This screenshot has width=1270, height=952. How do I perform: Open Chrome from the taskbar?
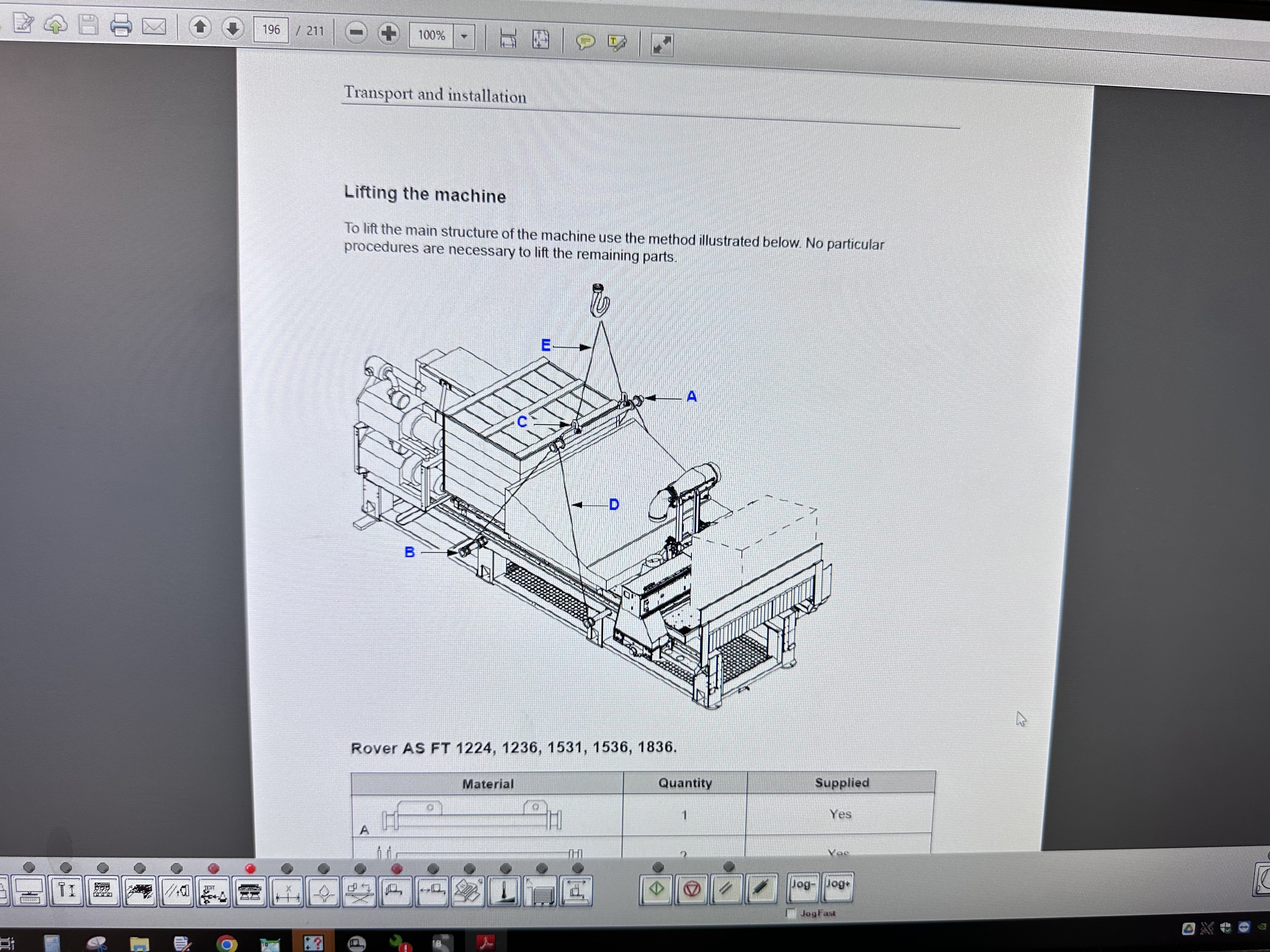226,943
